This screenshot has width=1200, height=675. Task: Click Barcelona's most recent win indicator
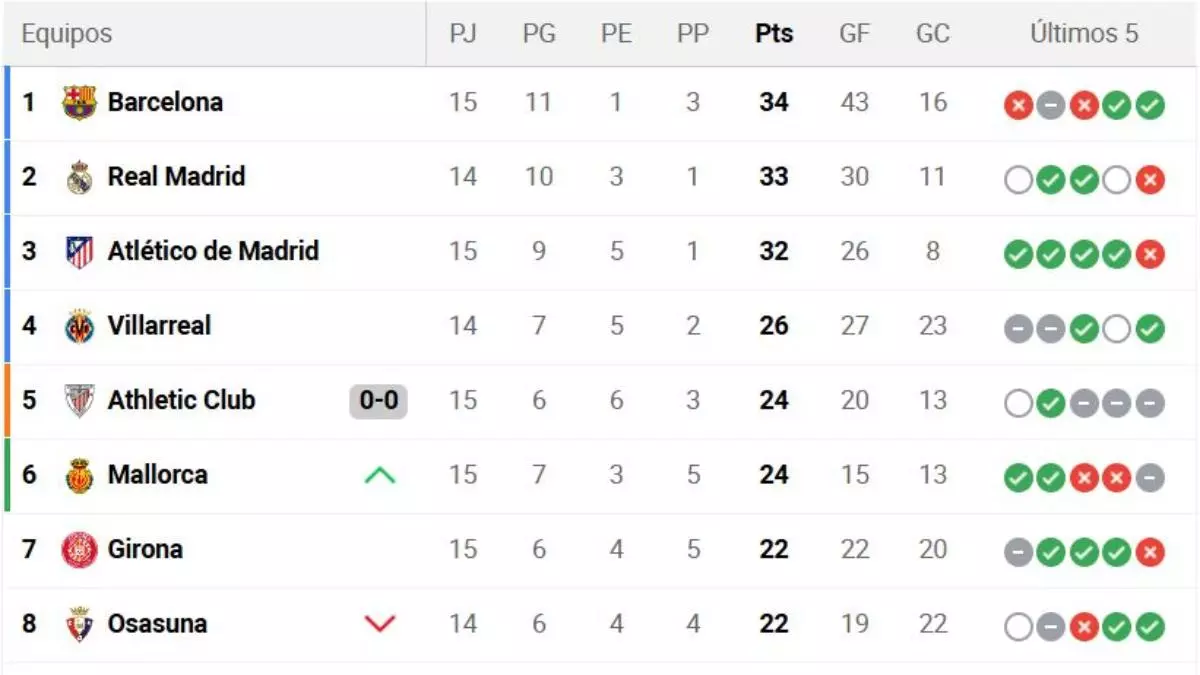1146,104
